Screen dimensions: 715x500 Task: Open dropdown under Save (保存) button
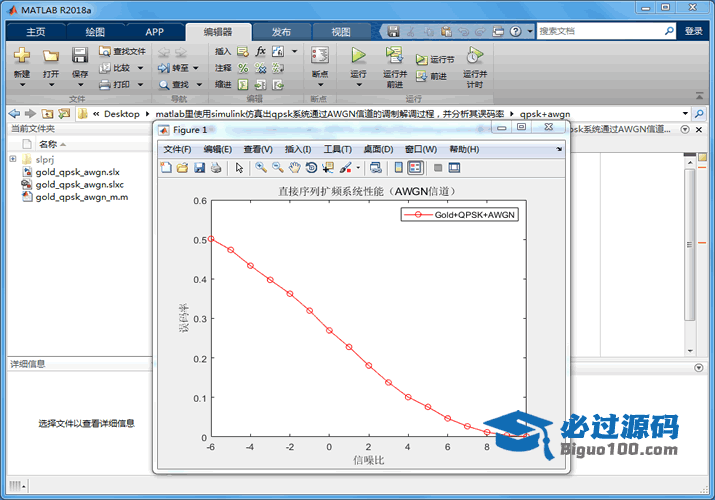pyautogui.click(x=80, y=85)
